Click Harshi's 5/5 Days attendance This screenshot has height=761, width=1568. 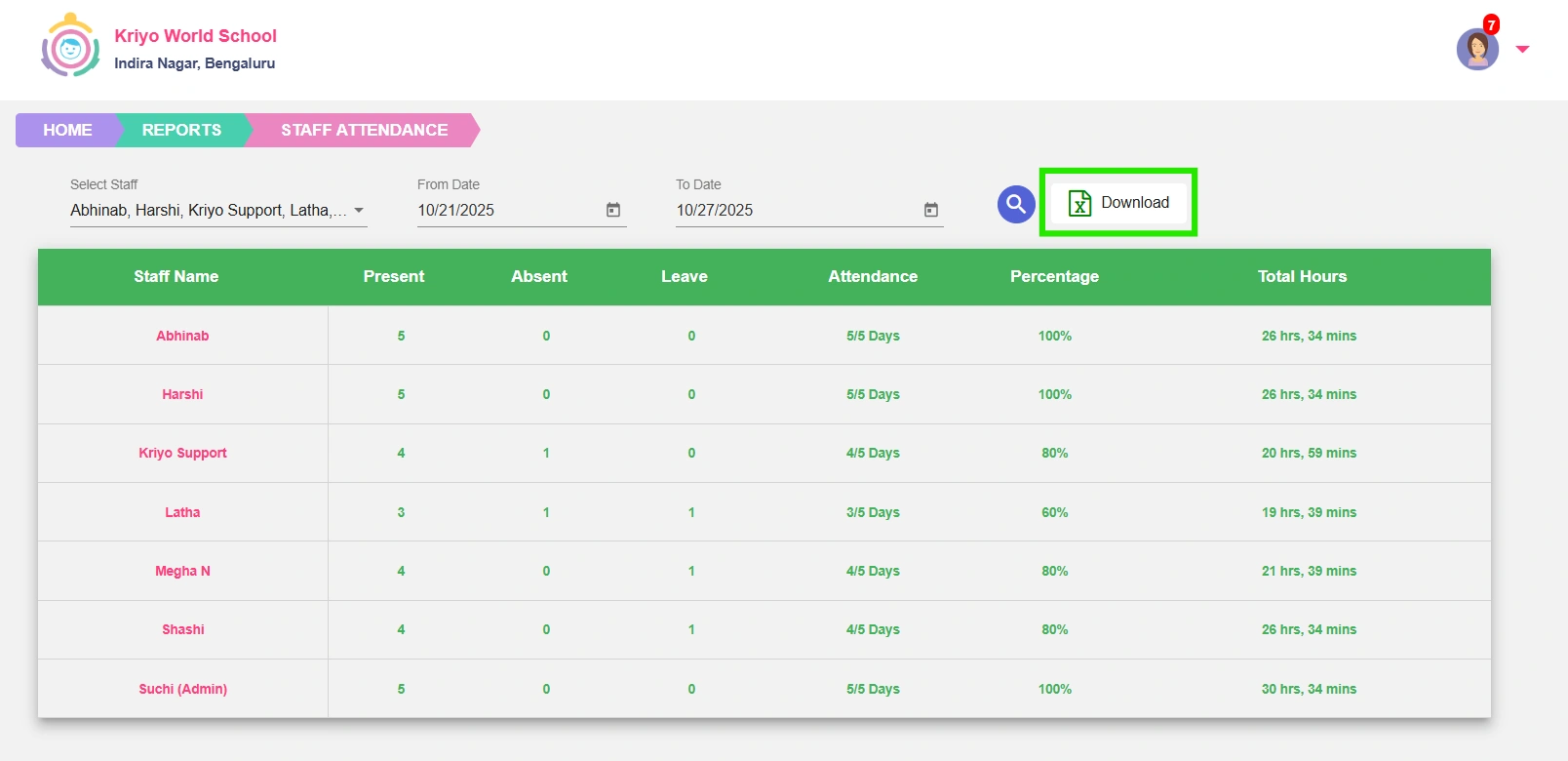873,394
